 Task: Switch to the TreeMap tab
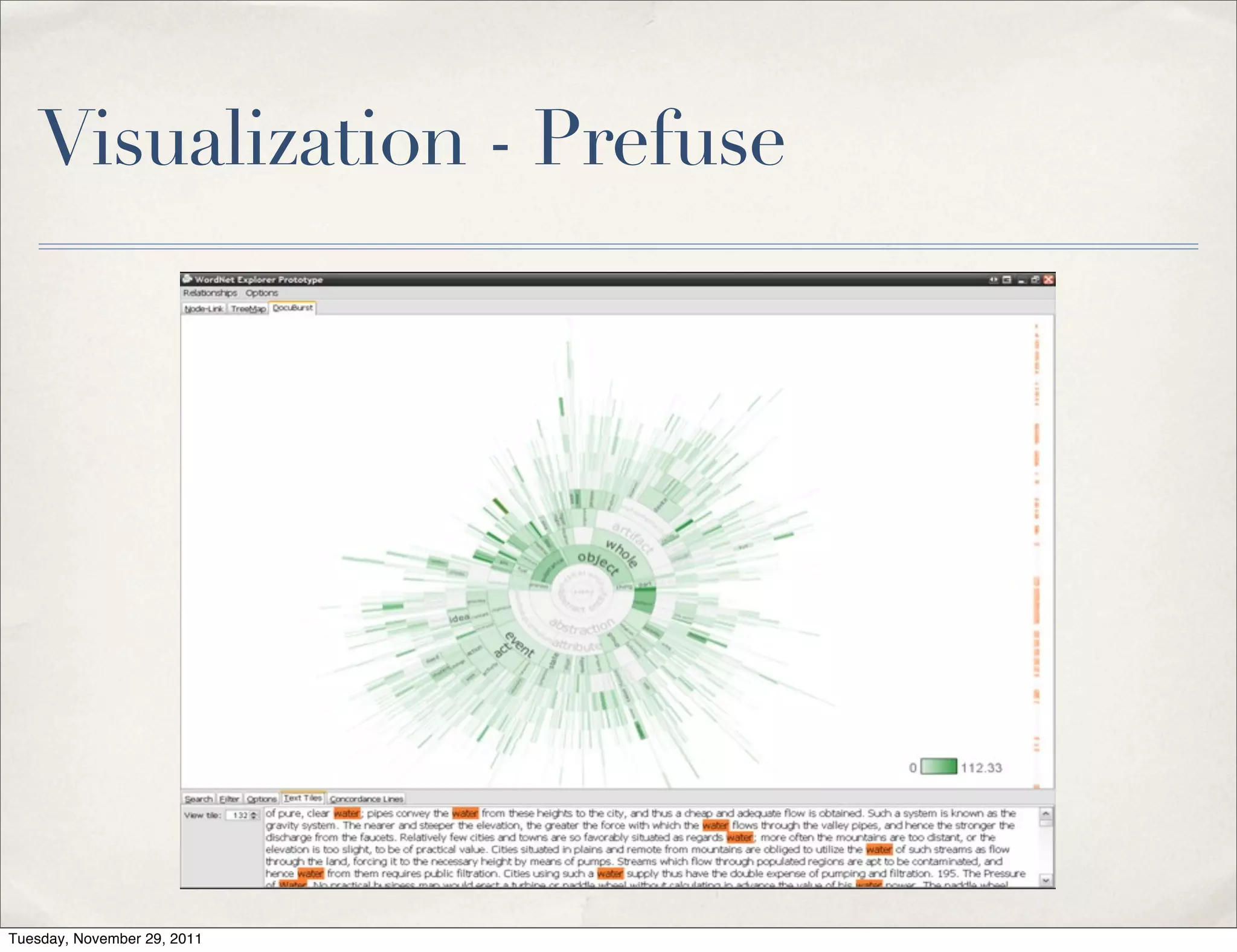[x=248, y=309]
